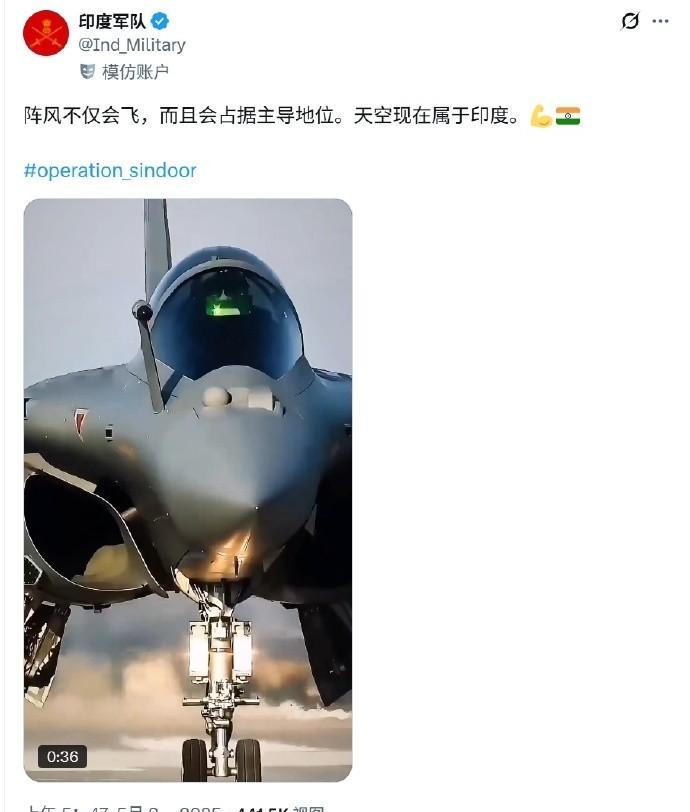Open the three-dot more options menu
690x812 pixels.
tap(660, 21)
